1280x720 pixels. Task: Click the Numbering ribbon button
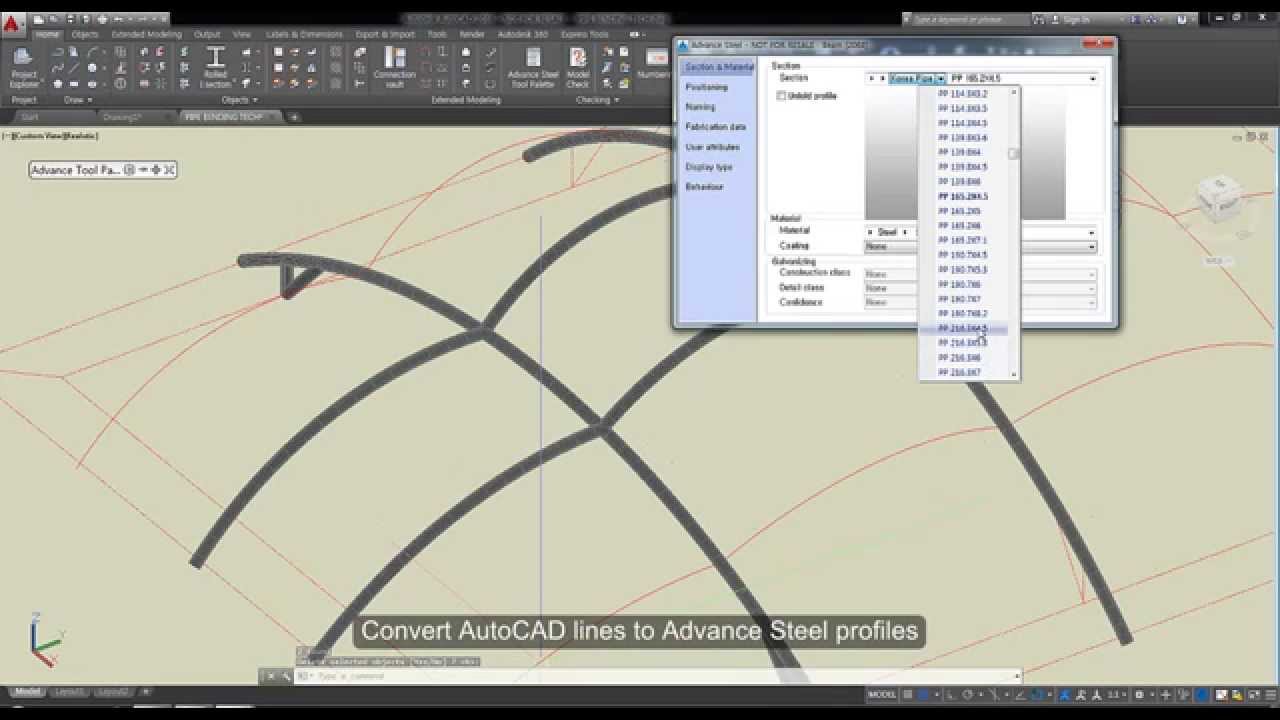pos(655,64)
